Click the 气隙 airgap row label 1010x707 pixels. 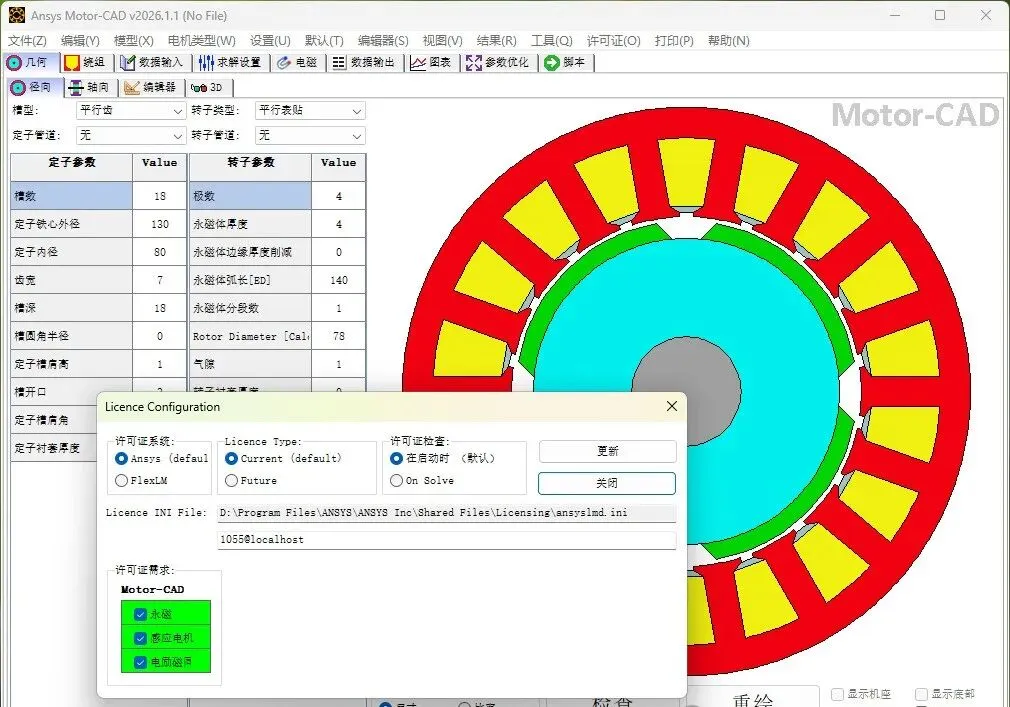pos(251,364)
